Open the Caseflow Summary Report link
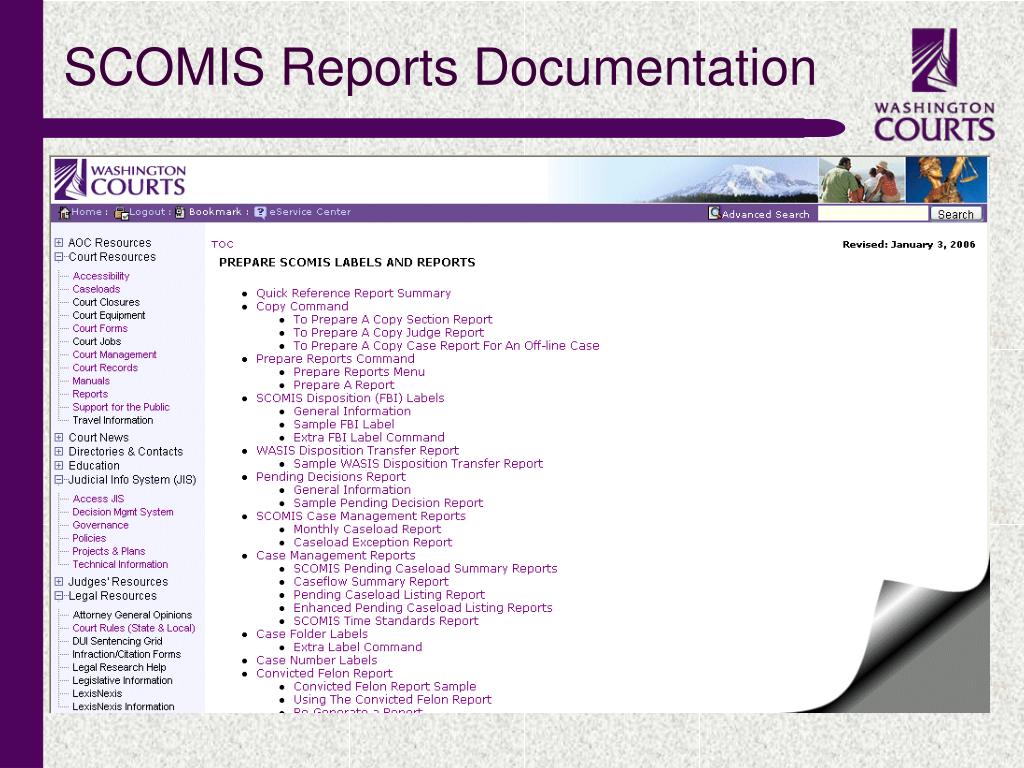1024x768 pixels. coord(371,581)
